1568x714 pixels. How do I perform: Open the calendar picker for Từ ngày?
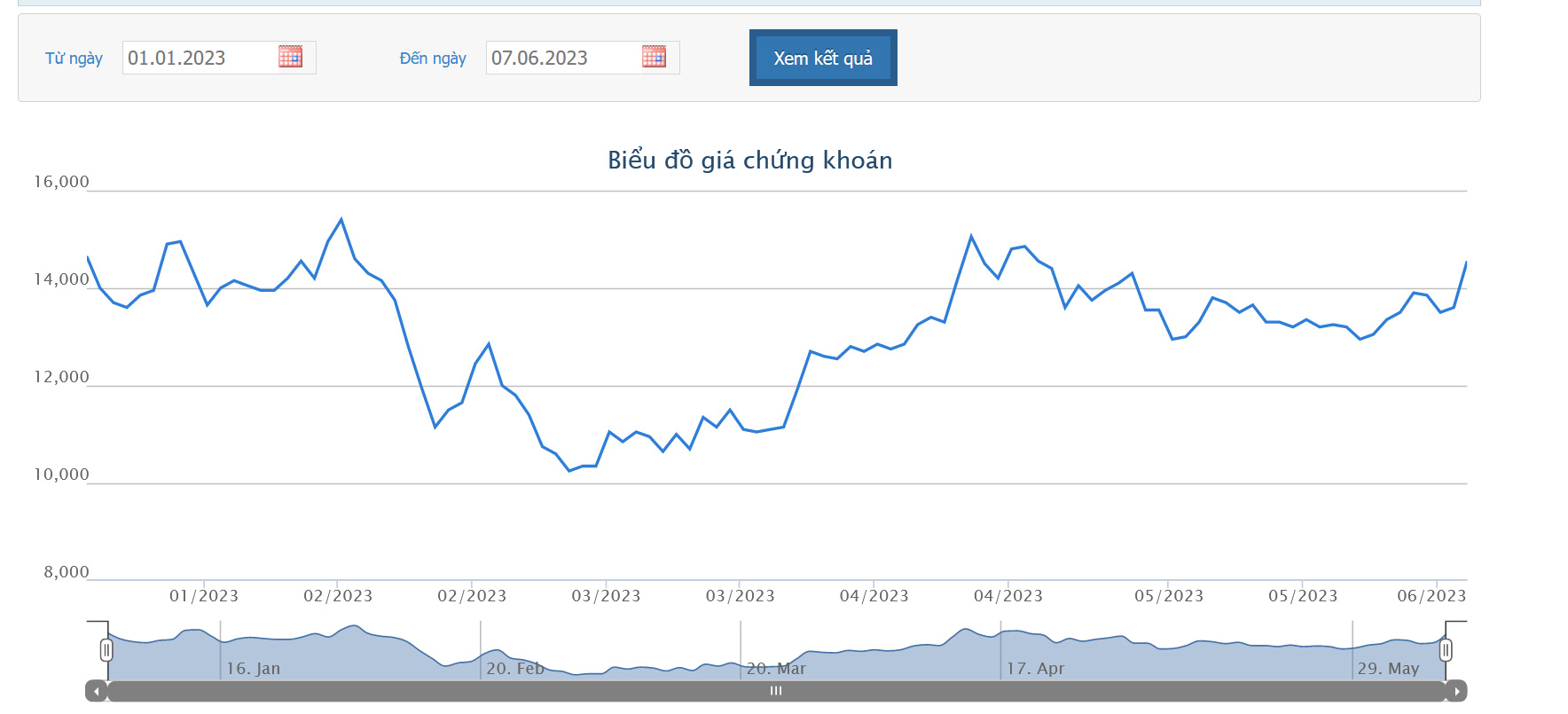(290, 57)
